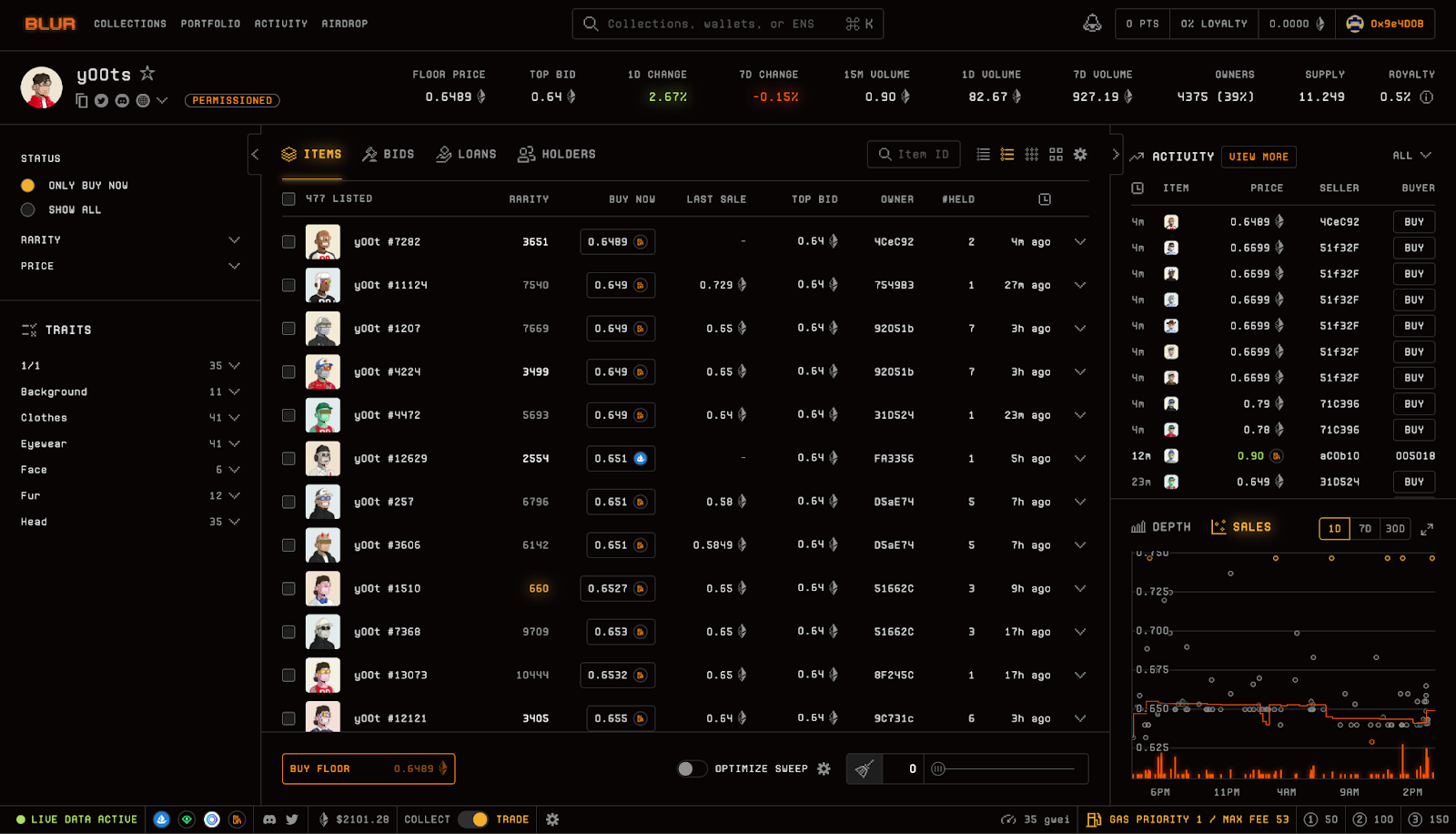Expand the sales chart fullscreen
This screenshot has height=834, width=1456.
click(1427, 528)
